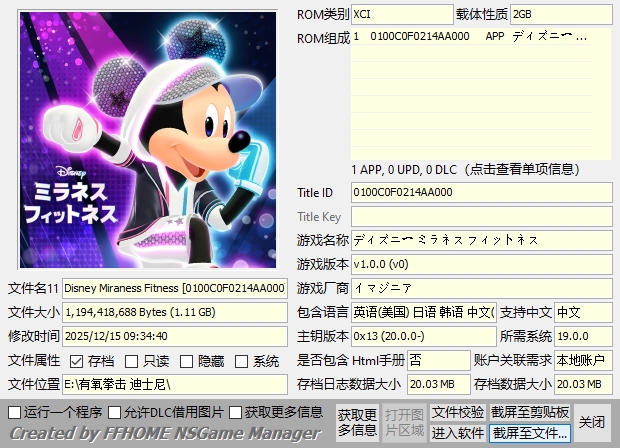This screenshot has width=620, height=448.
Task: Toggle the 只读 read-only checkbox
Action: (x=131, y=361)
